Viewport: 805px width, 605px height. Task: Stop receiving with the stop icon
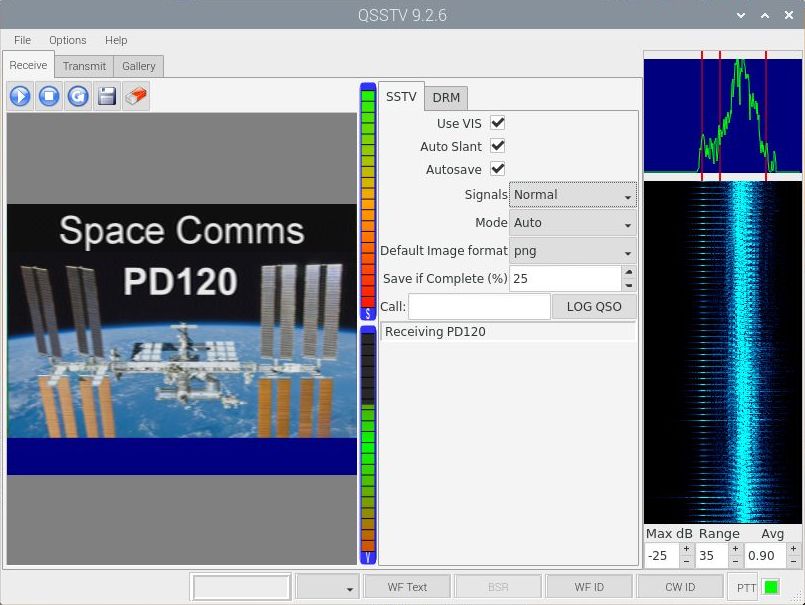pyautogui.click(x=49, y=96)
